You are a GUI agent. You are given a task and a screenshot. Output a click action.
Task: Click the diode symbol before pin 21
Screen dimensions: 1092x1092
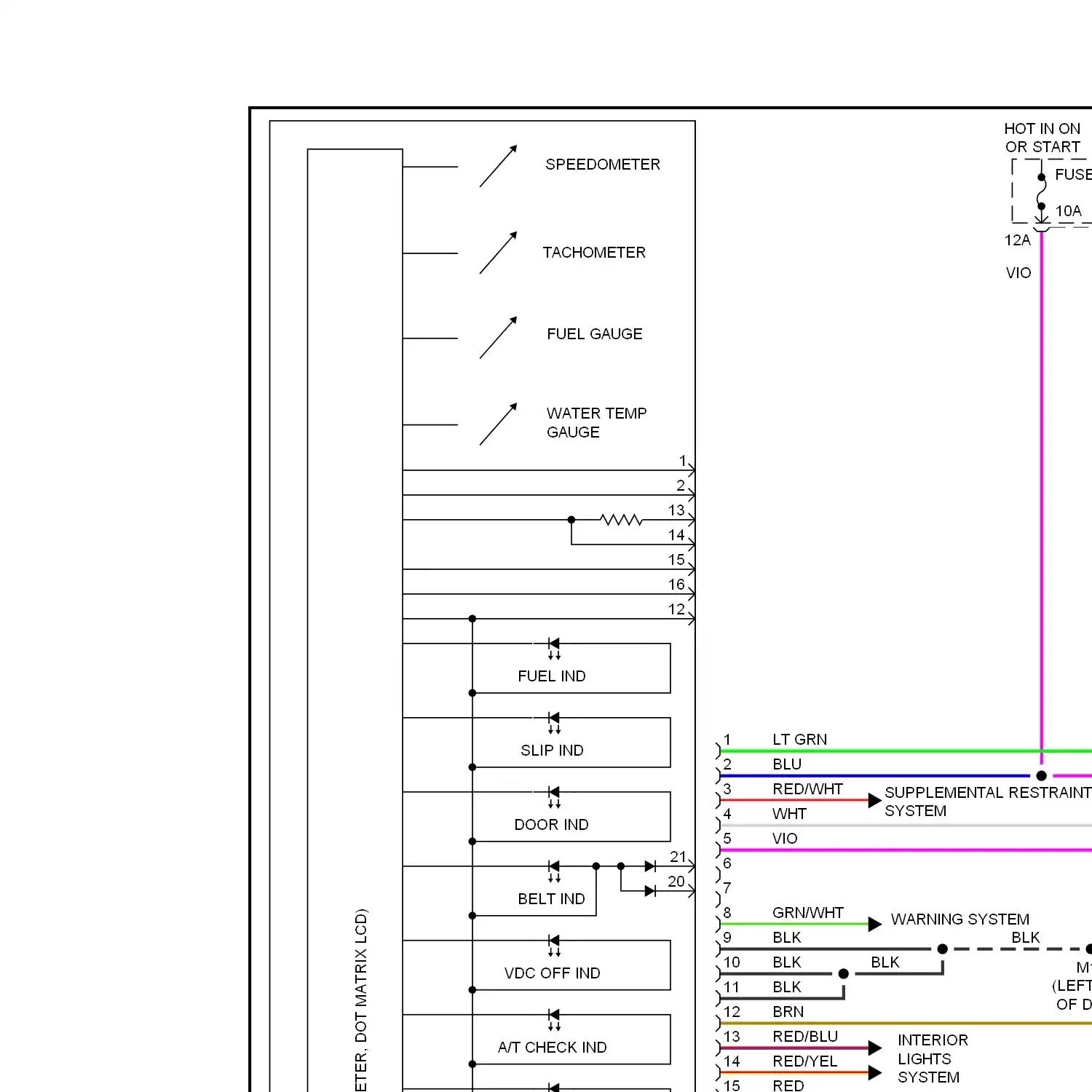click(x=650, y=866)
